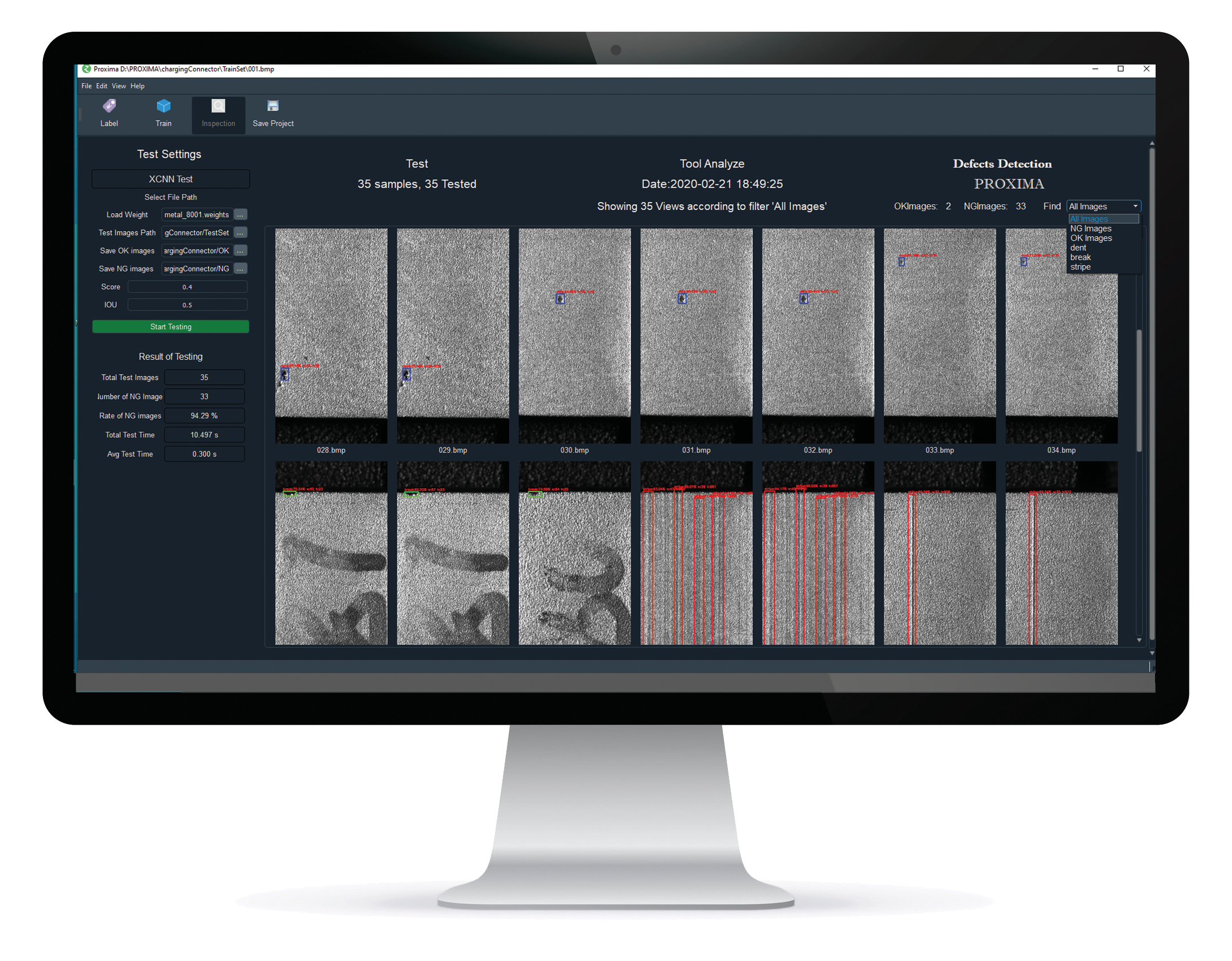The height and width of the screenshot is (961, 1232).
Task: Click the IOU value field
Action: point(187,305)
